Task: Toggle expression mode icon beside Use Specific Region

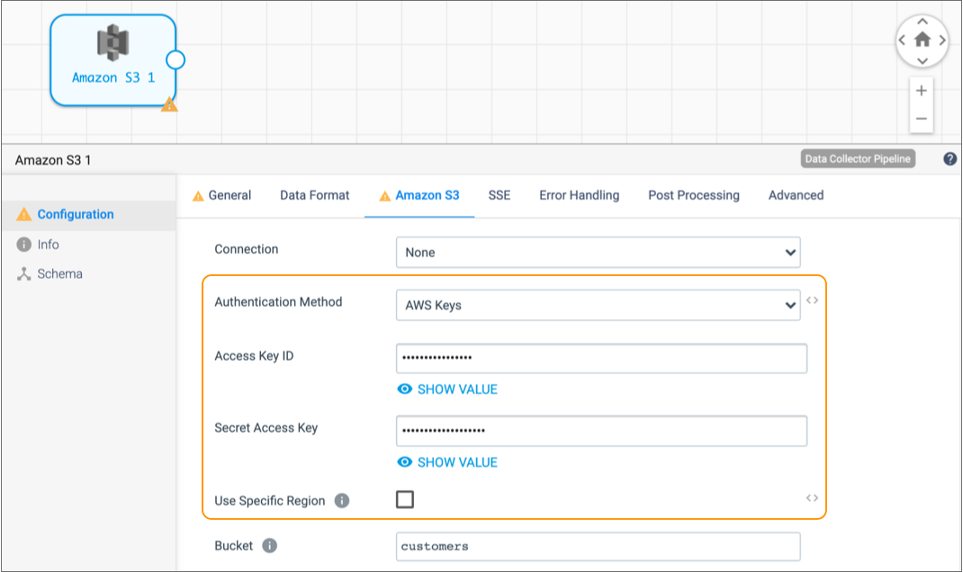Action: [x=812, y=498]
